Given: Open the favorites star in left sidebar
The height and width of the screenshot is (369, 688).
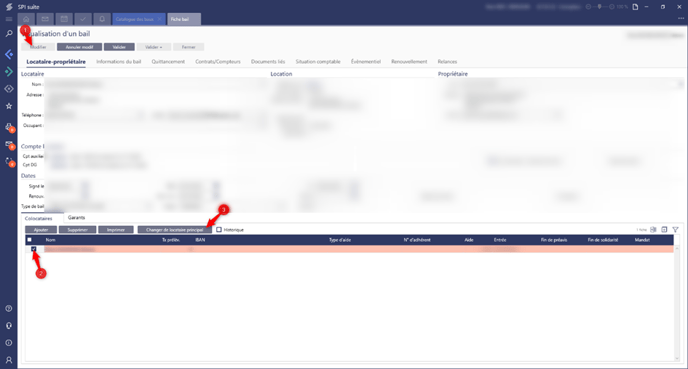Looking at the screenshot, I should (8, 106).
